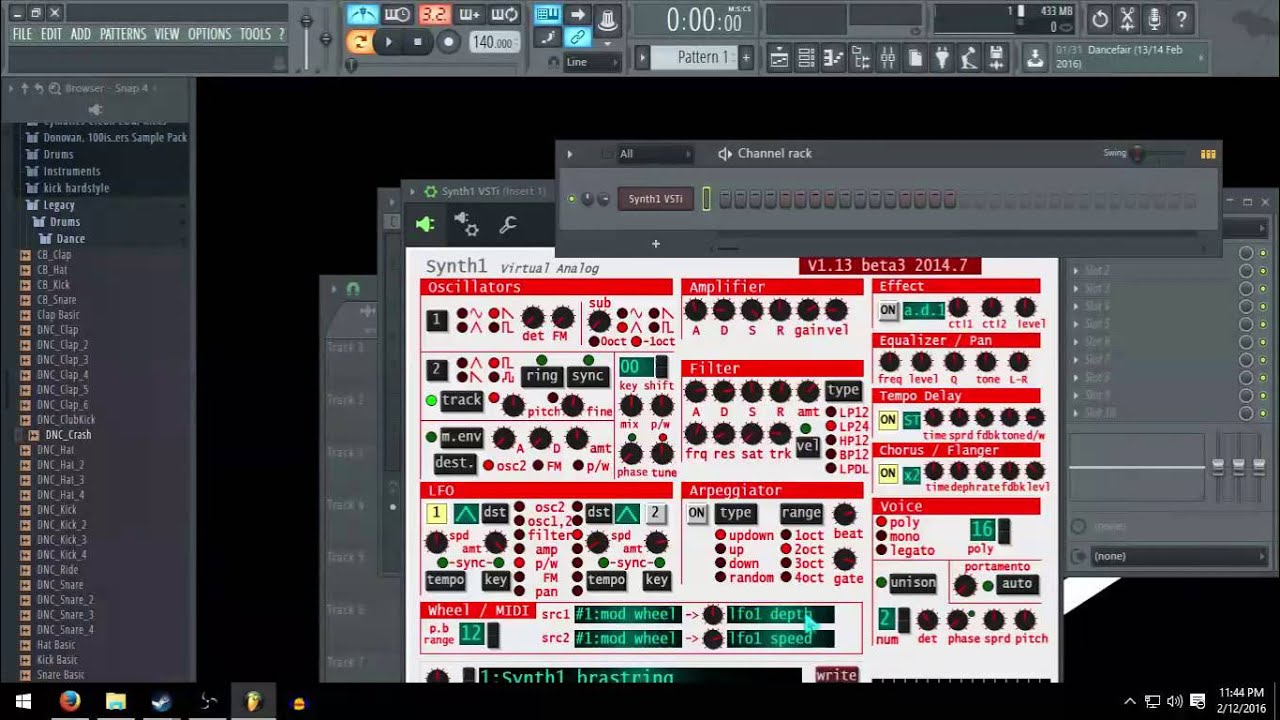Click the metronome icon in top toolbar
1280x720 pixels.
pos(362,14)
